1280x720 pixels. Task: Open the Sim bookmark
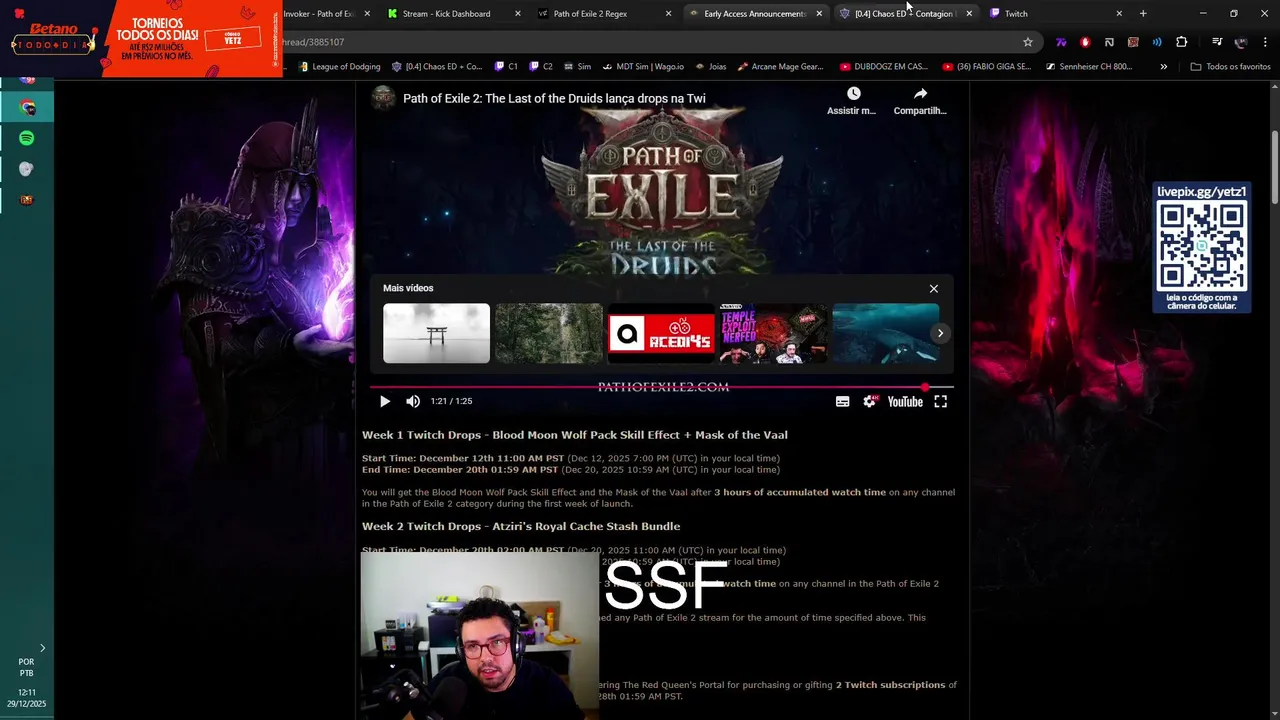(577, 67)
